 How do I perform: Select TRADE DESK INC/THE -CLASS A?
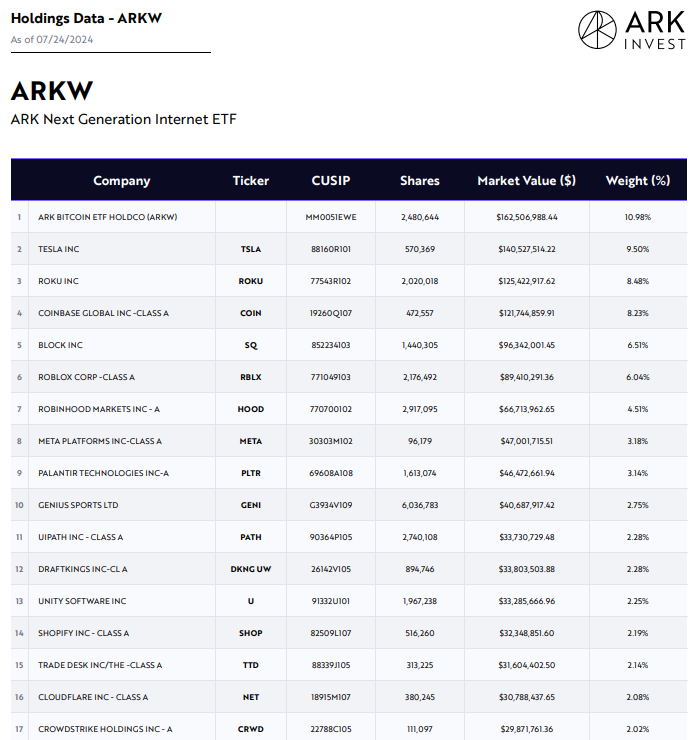[x=100, y=665]
